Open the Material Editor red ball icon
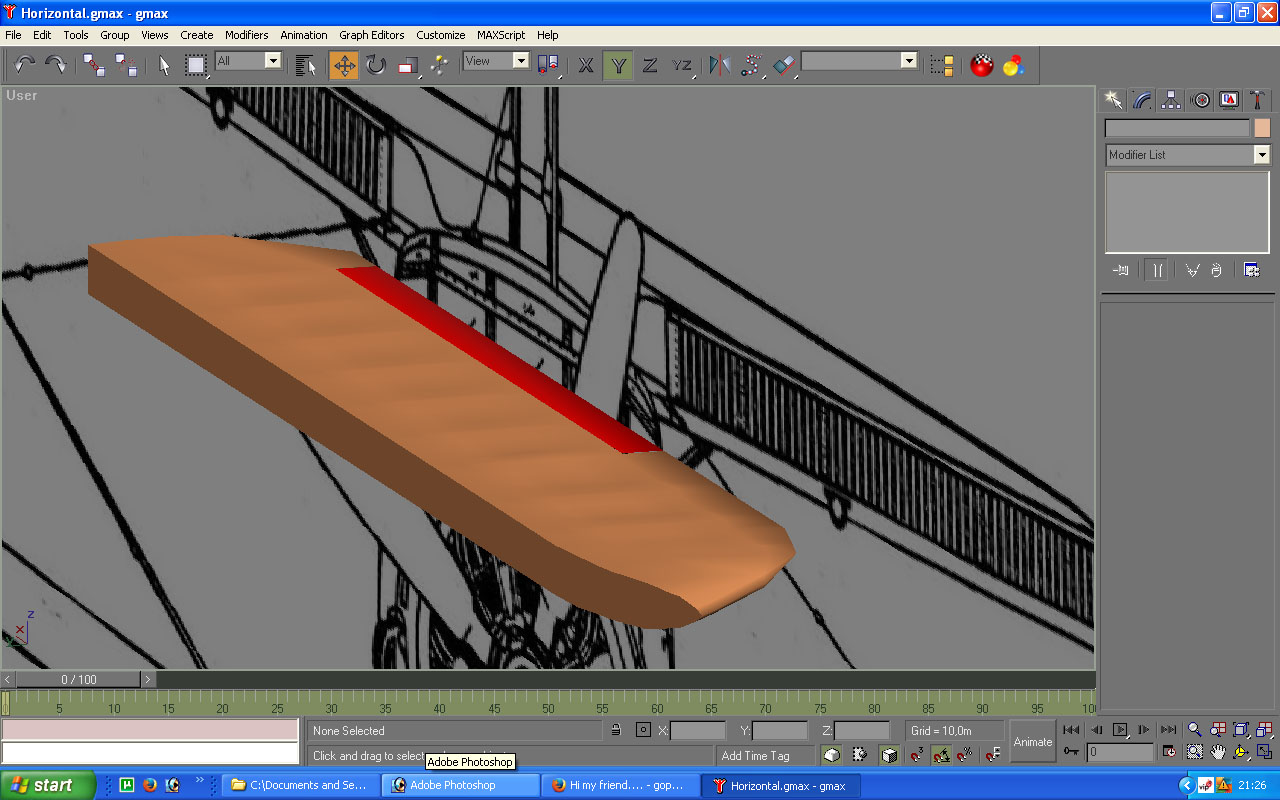The height and width of the screenshot is (800, 1280). [982, 66]
